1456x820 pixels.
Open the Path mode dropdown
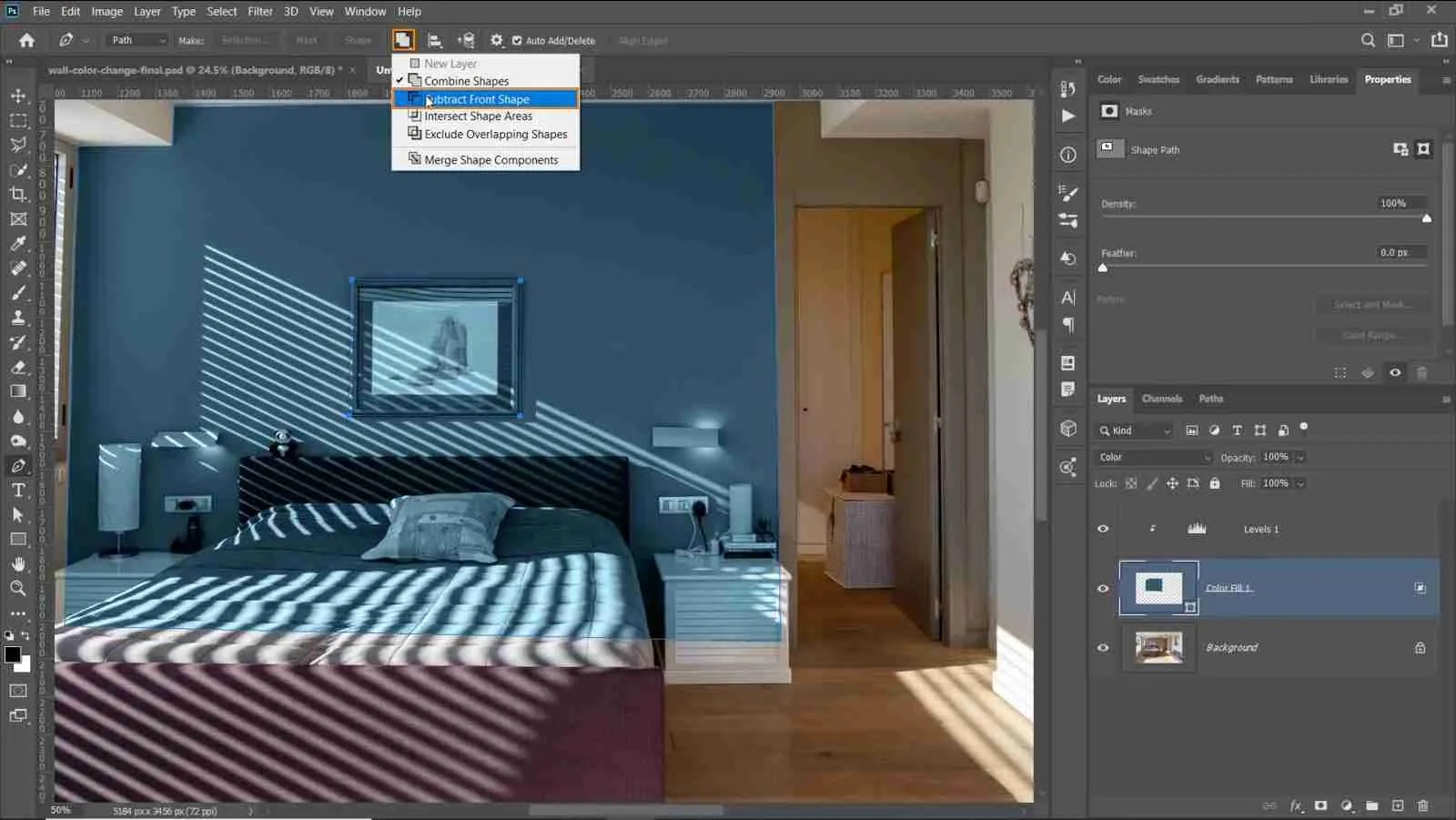[x=136, y=40]
